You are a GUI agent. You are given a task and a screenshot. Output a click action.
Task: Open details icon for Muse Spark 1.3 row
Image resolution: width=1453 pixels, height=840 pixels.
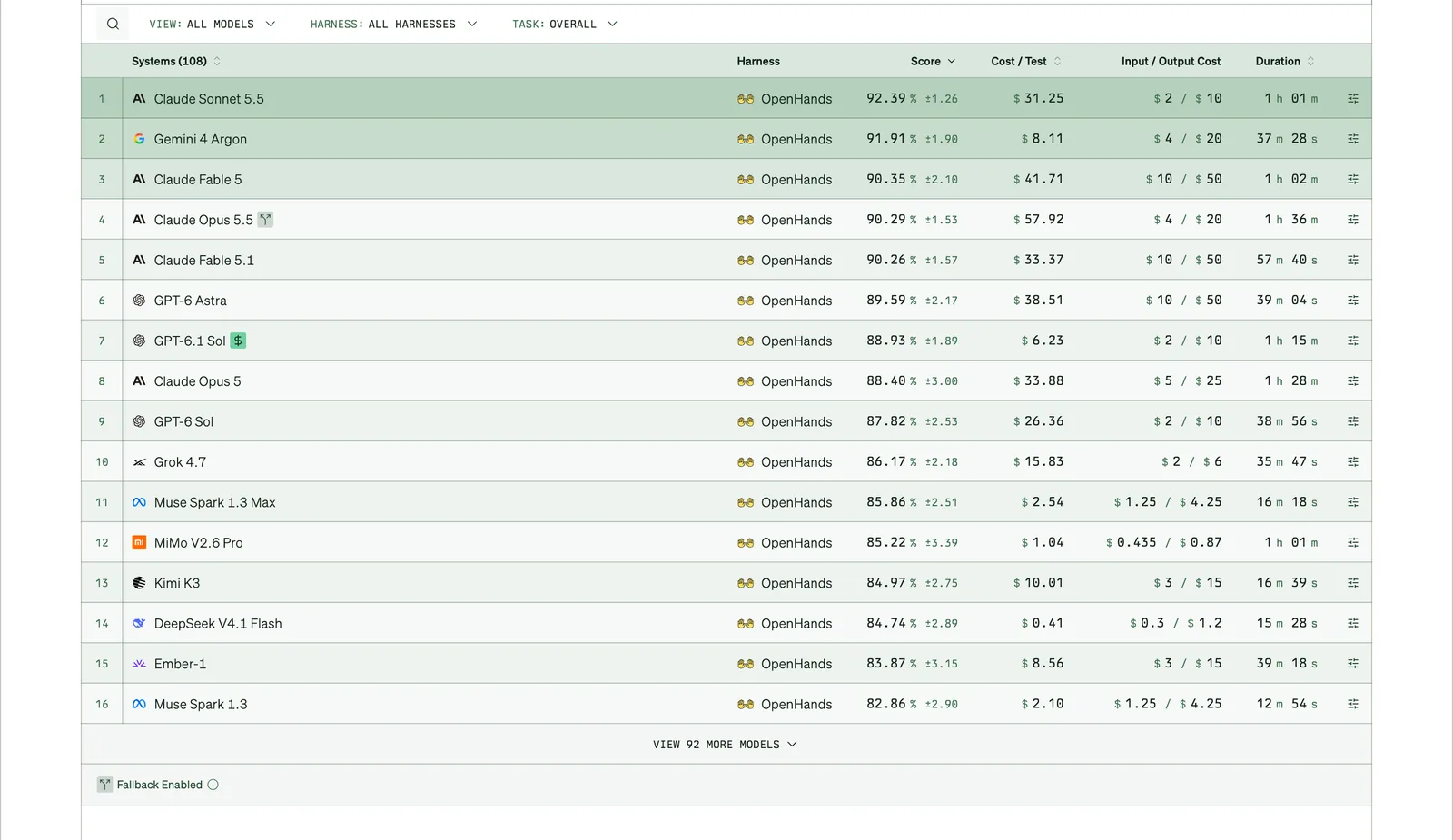pyautogui.click(x=1353, y=705)
